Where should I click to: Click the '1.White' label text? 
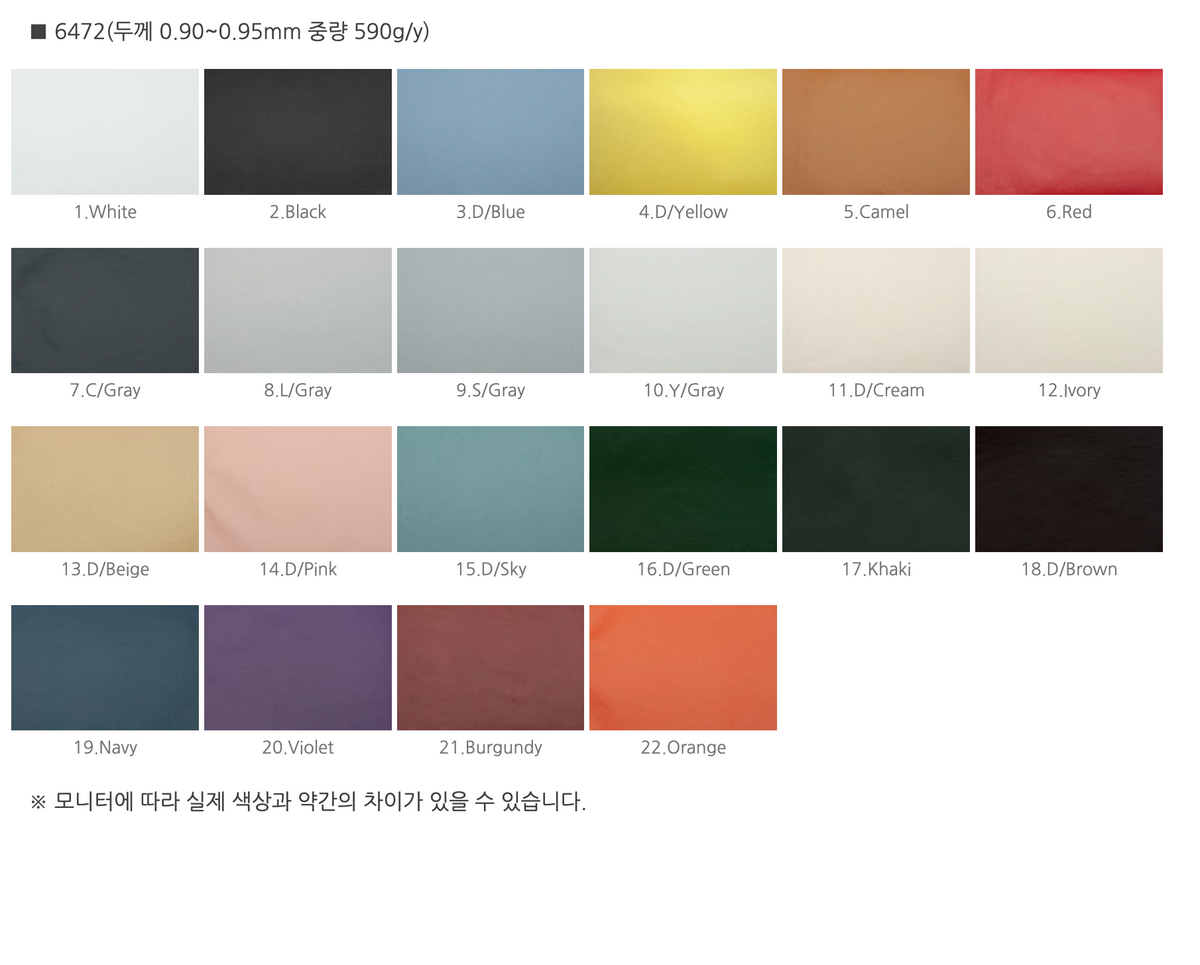click(x=105, y=212)
